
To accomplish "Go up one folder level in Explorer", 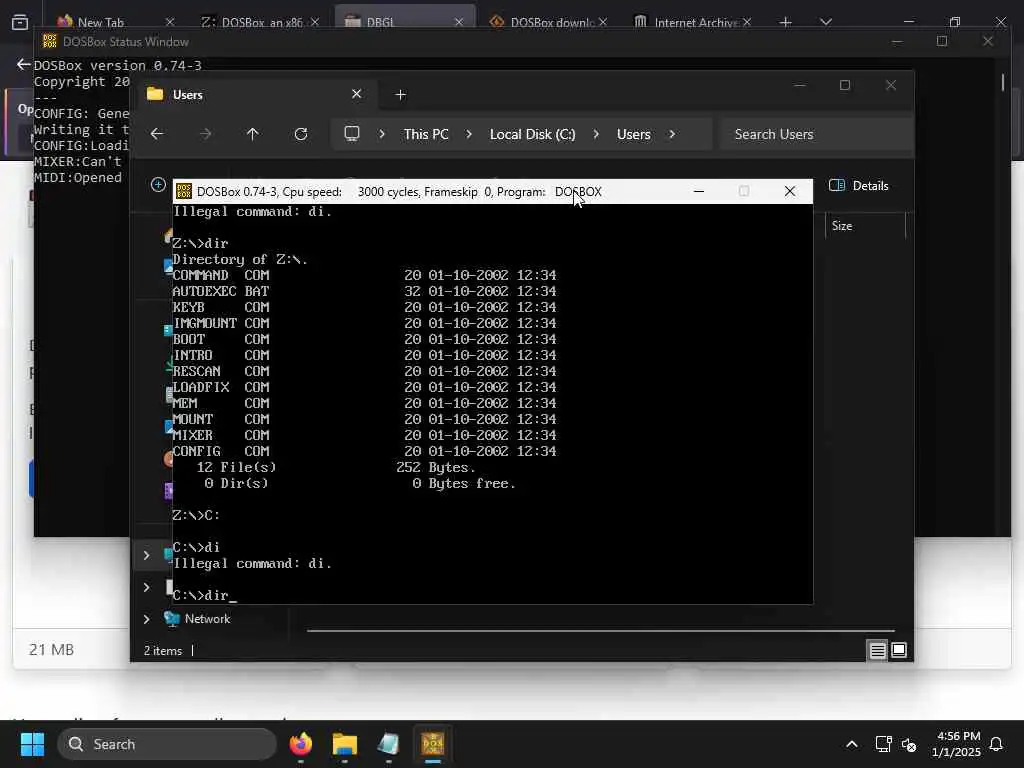I will click(x=253, y=134).
